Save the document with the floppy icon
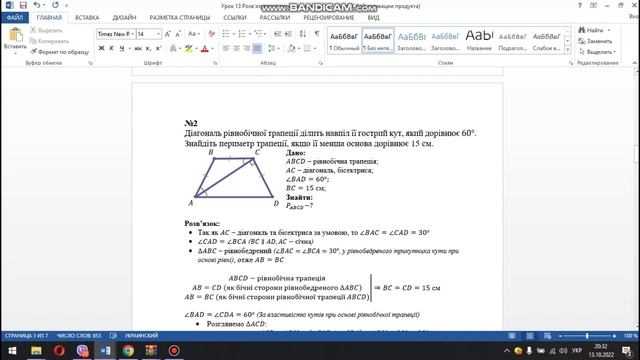The height and width of the screenshot is (360, 640). coord(23,5)
